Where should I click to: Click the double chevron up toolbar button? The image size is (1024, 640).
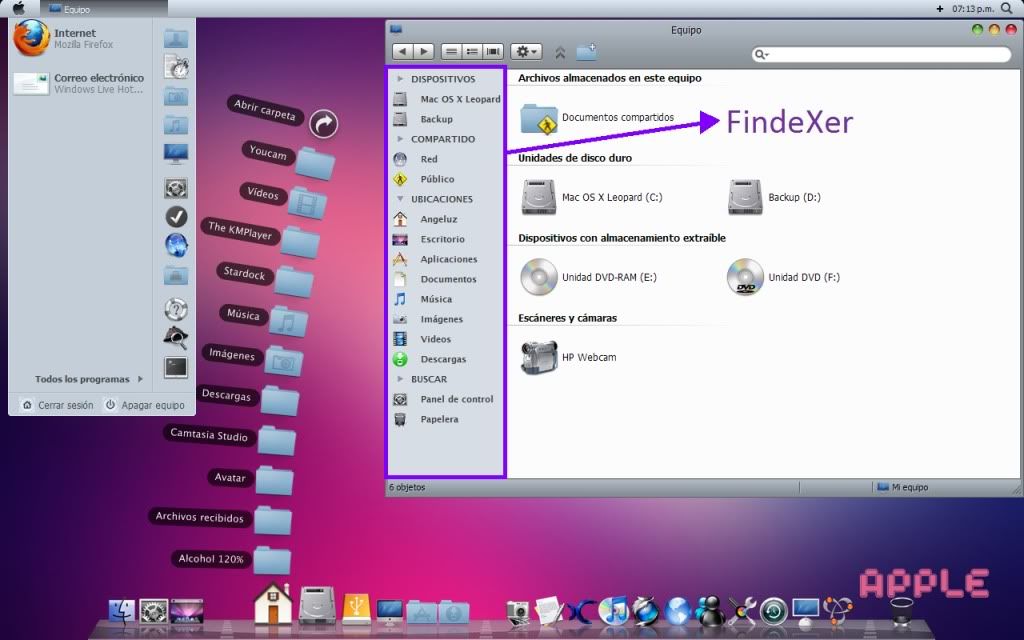tap(560, 52)
